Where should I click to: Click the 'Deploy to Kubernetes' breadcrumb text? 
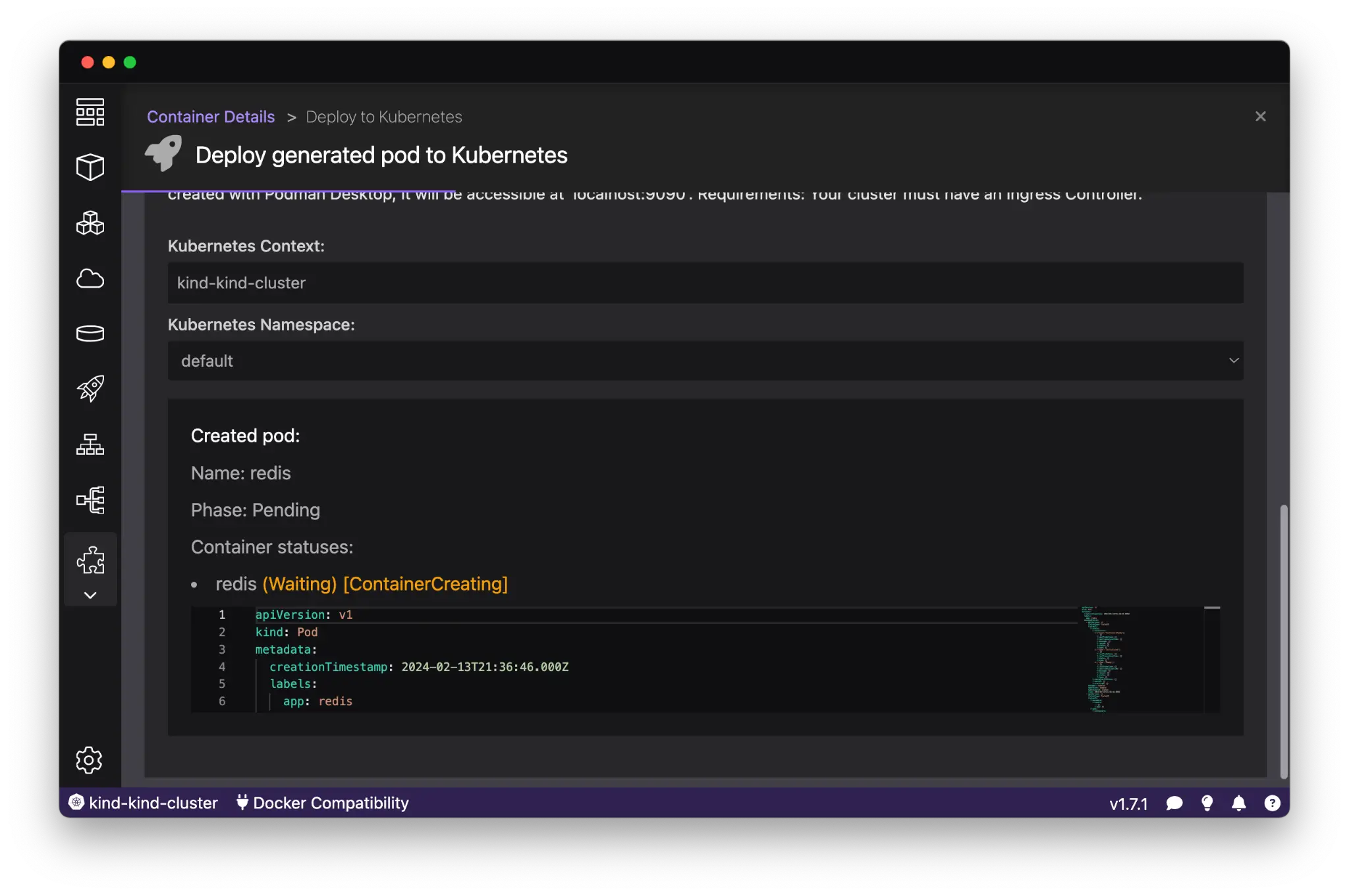tap(384, 117)
